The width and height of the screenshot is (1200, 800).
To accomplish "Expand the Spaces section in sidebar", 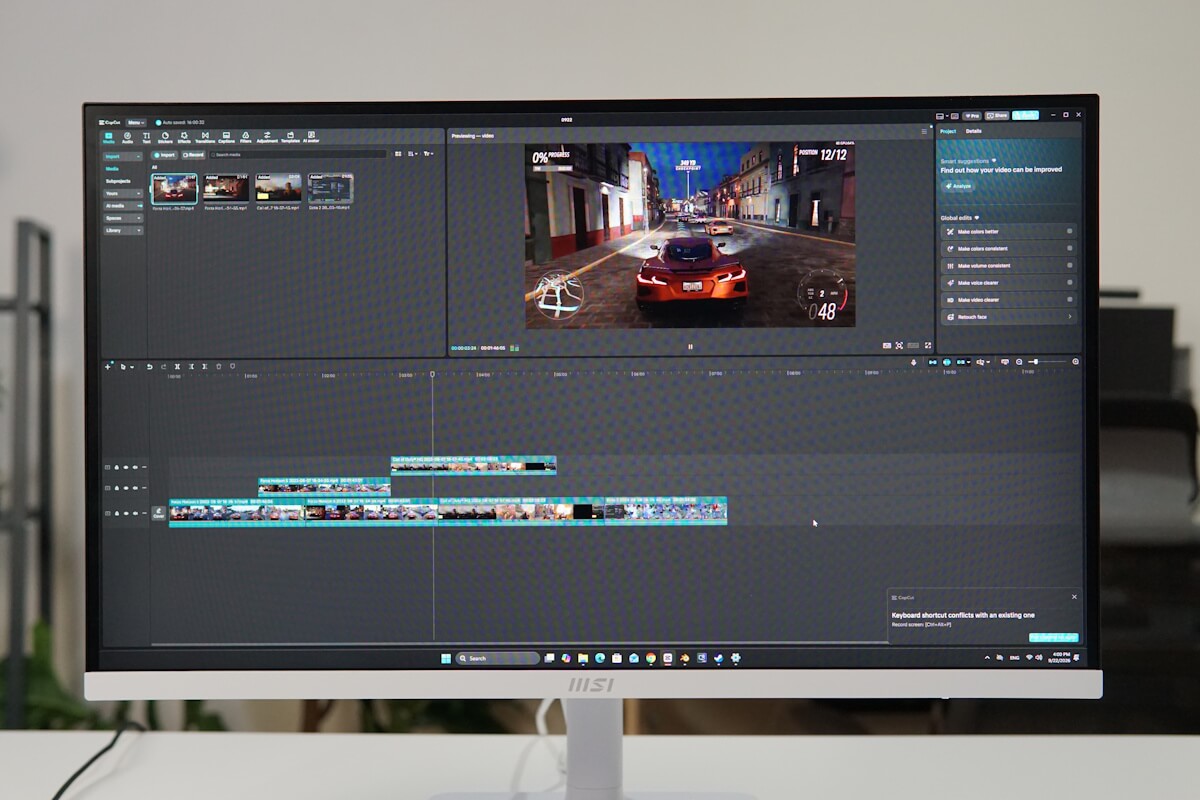I will (123, 218).
